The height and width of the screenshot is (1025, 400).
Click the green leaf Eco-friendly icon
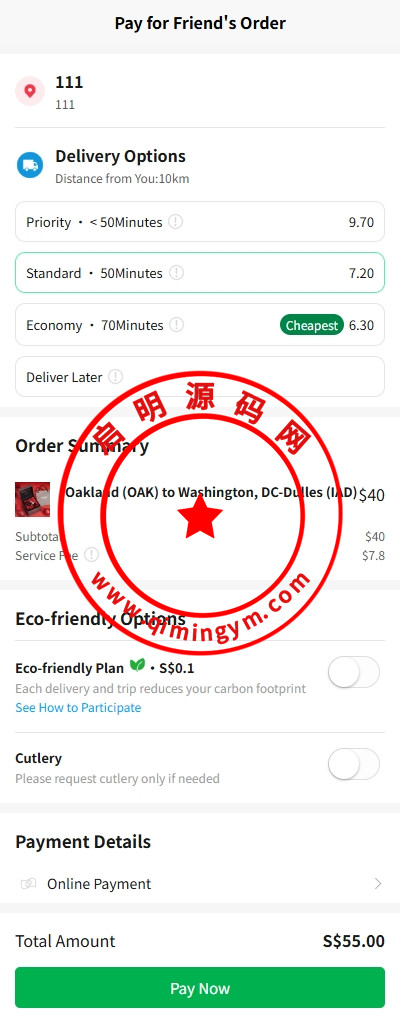point(137,666)
